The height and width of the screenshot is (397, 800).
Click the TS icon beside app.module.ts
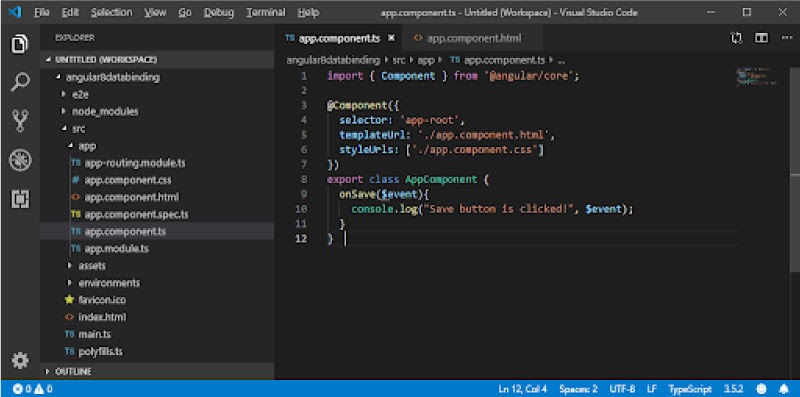[x=76, y=249]
